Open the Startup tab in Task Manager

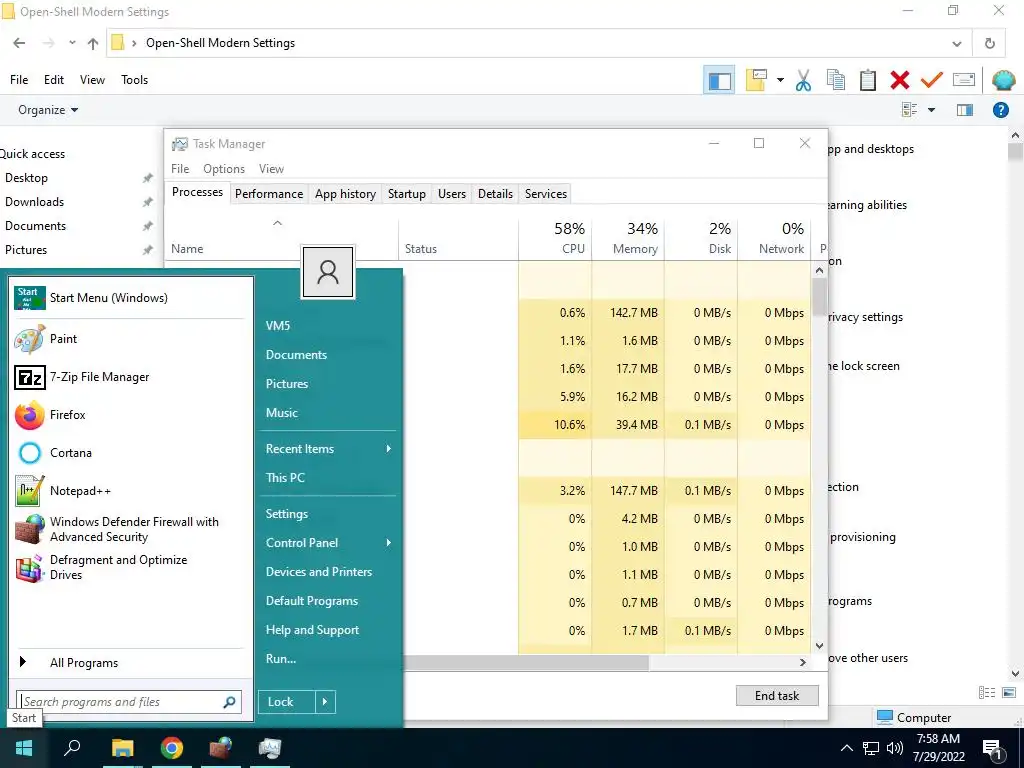pyautogui.click(x=407, y=194)
